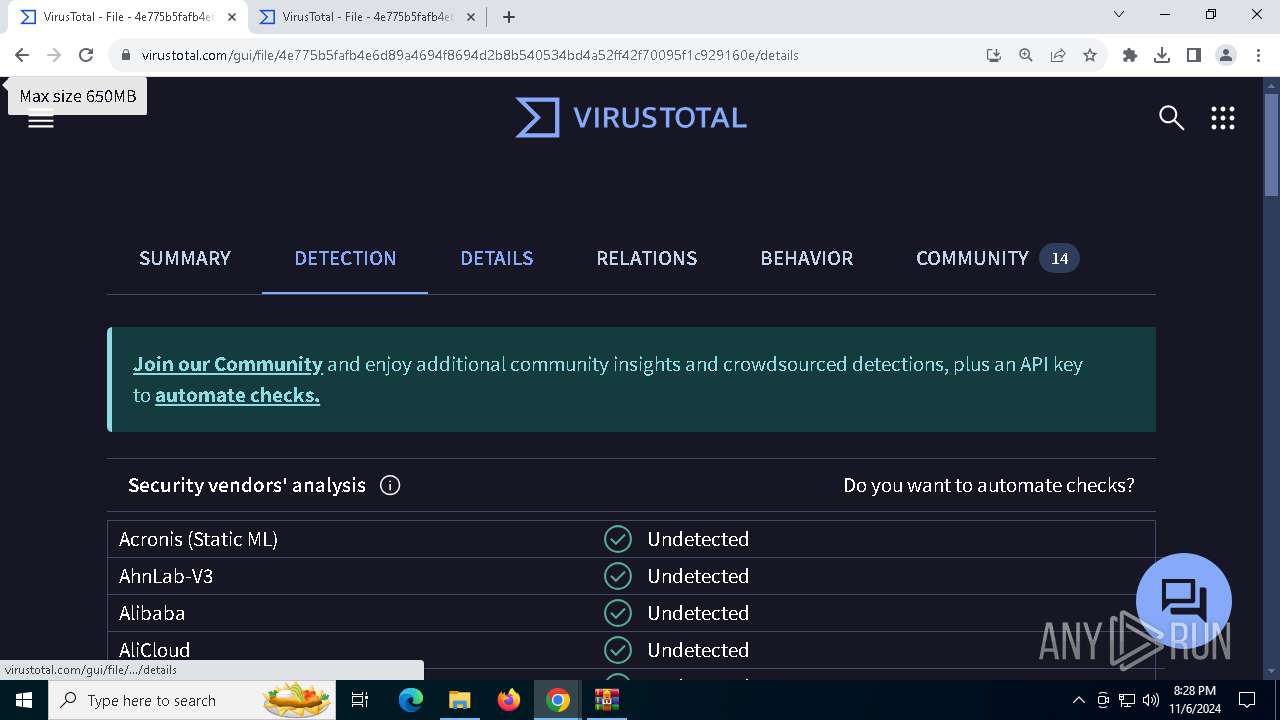Open a new Chrome tab

tap(509, 17)
